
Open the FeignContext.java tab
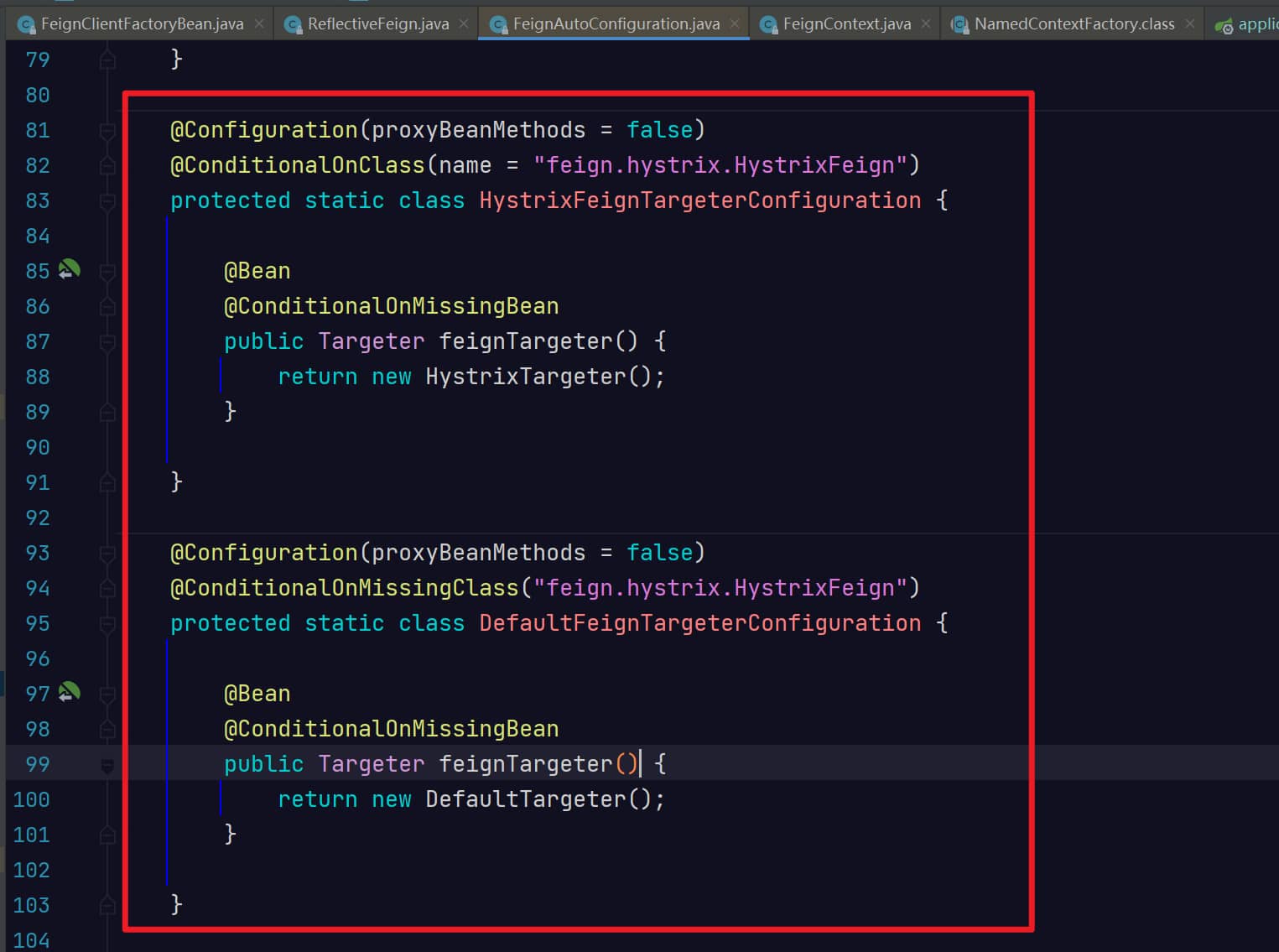[x=846, y=23]
